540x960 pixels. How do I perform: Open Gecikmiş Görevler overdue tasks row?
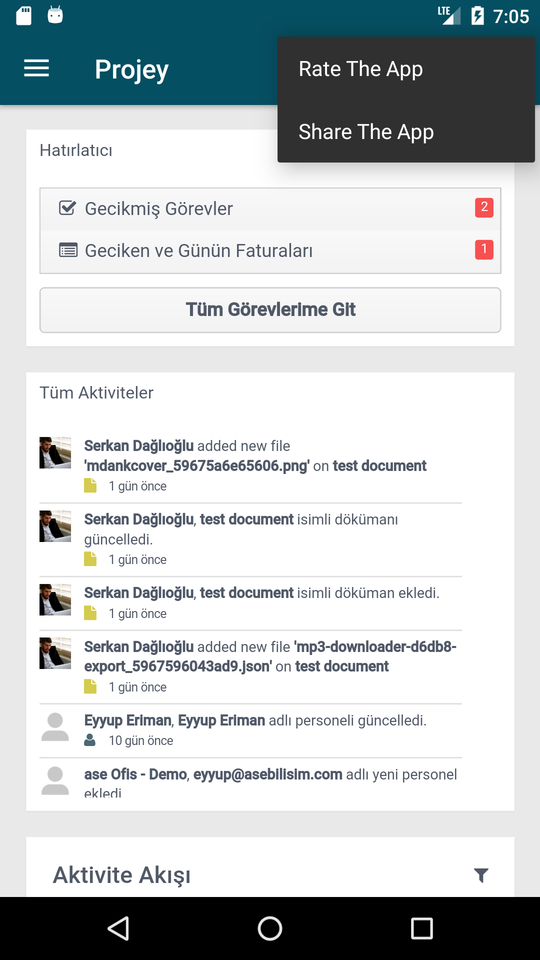270,209
